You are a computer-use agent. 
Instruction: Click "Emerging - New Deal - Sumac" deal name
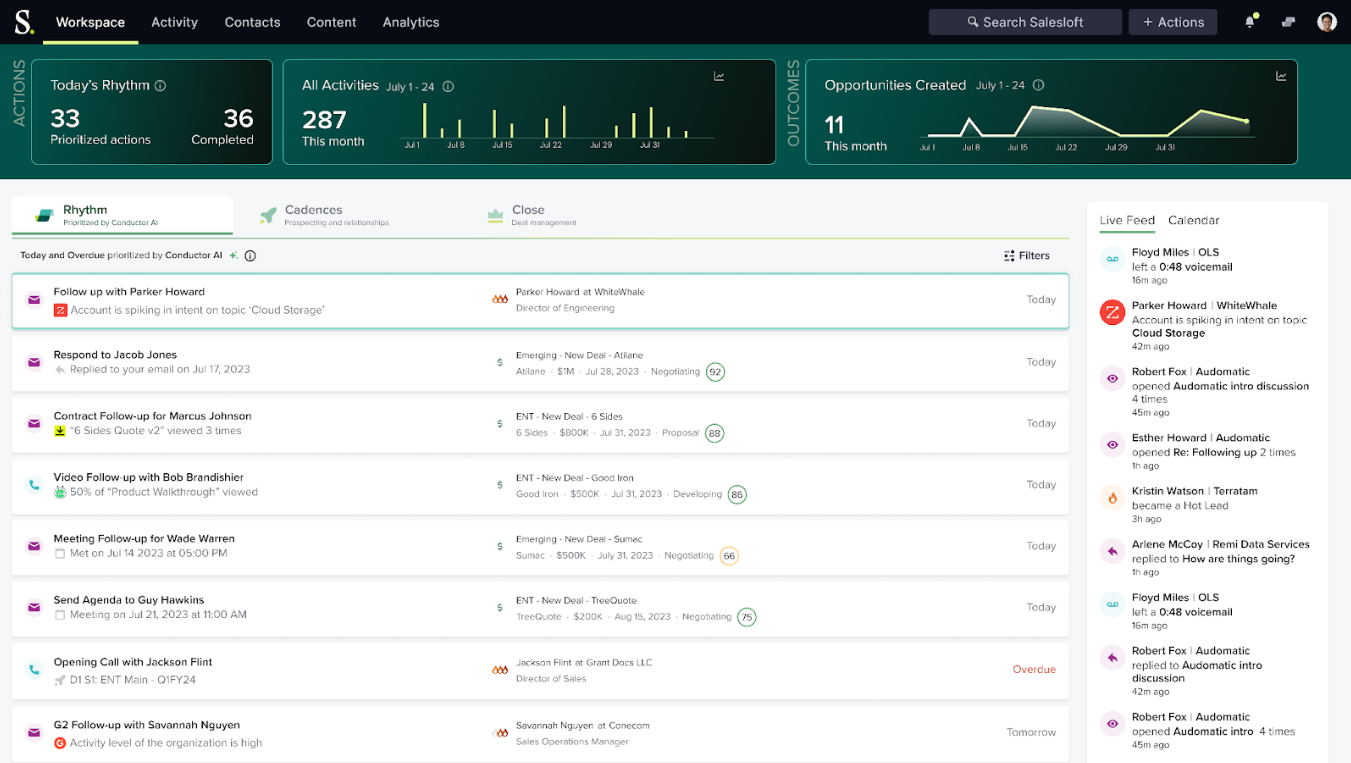click(x=579, y=540)
